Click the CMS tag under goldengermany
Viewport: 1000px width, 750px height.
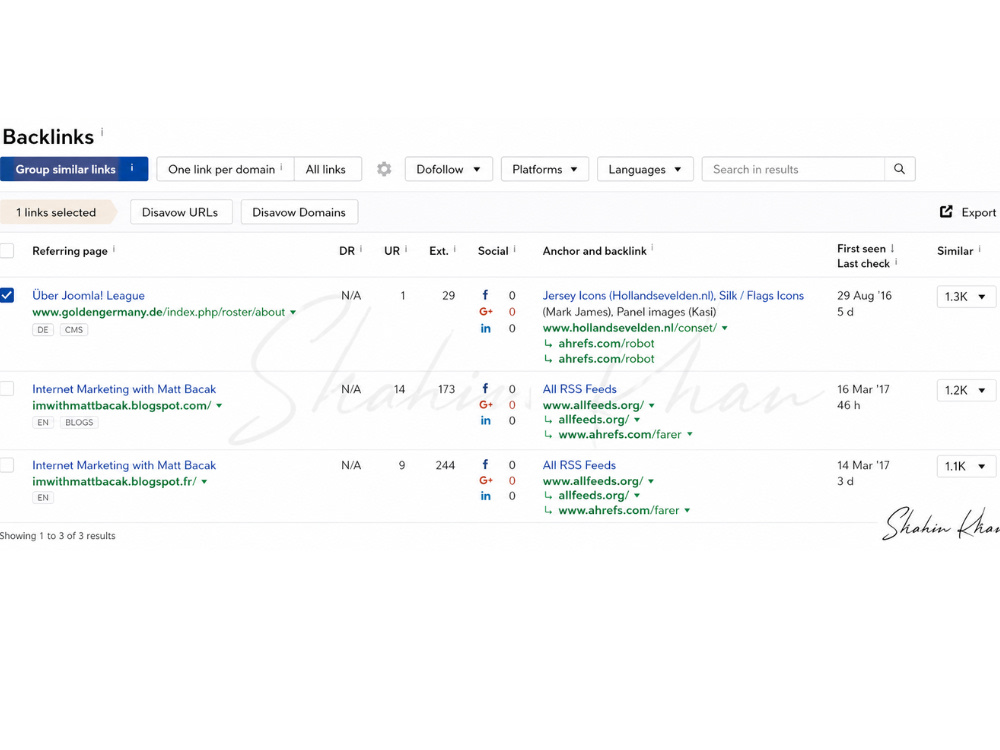(x=74, y=330)
